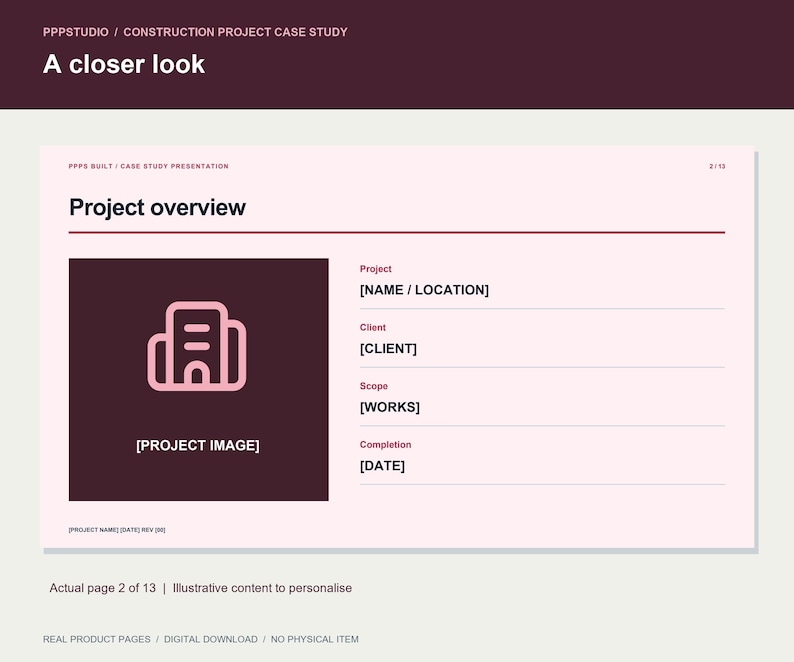794x662 pixels.
Task: Click the 'A closer look' heading
Action: [x=124, y=64]
